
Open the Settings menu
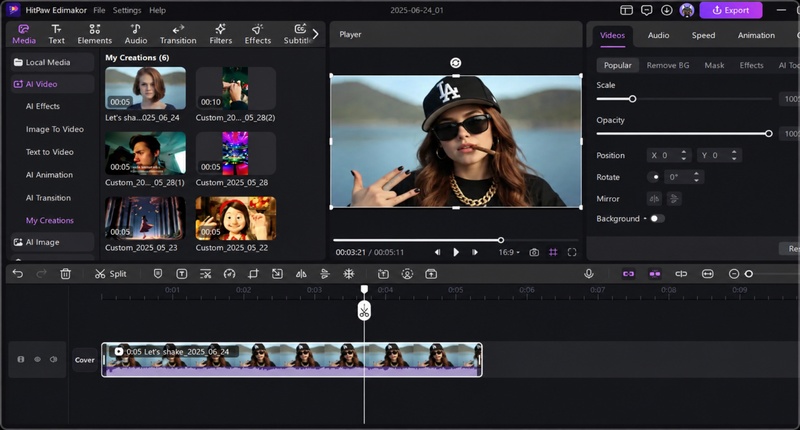click(x=127, y=10)
